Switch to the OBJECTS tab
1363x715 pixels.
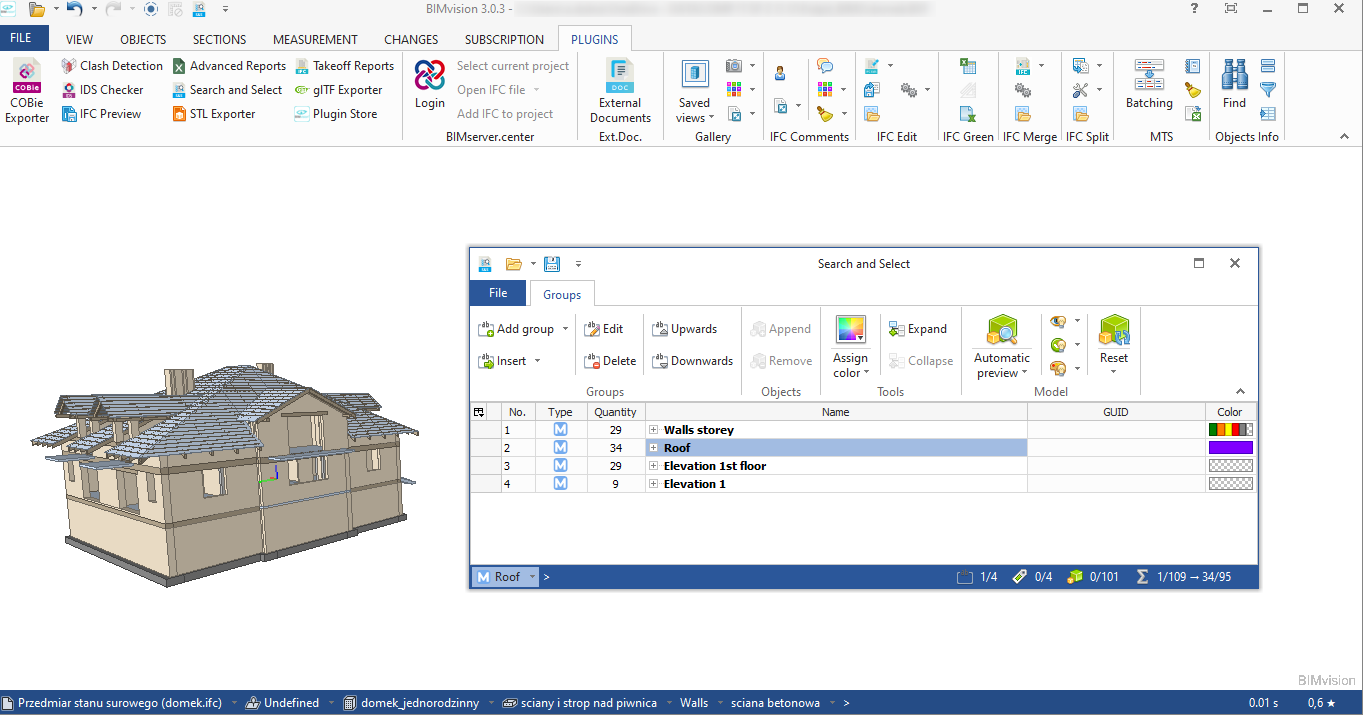point(143,40)
